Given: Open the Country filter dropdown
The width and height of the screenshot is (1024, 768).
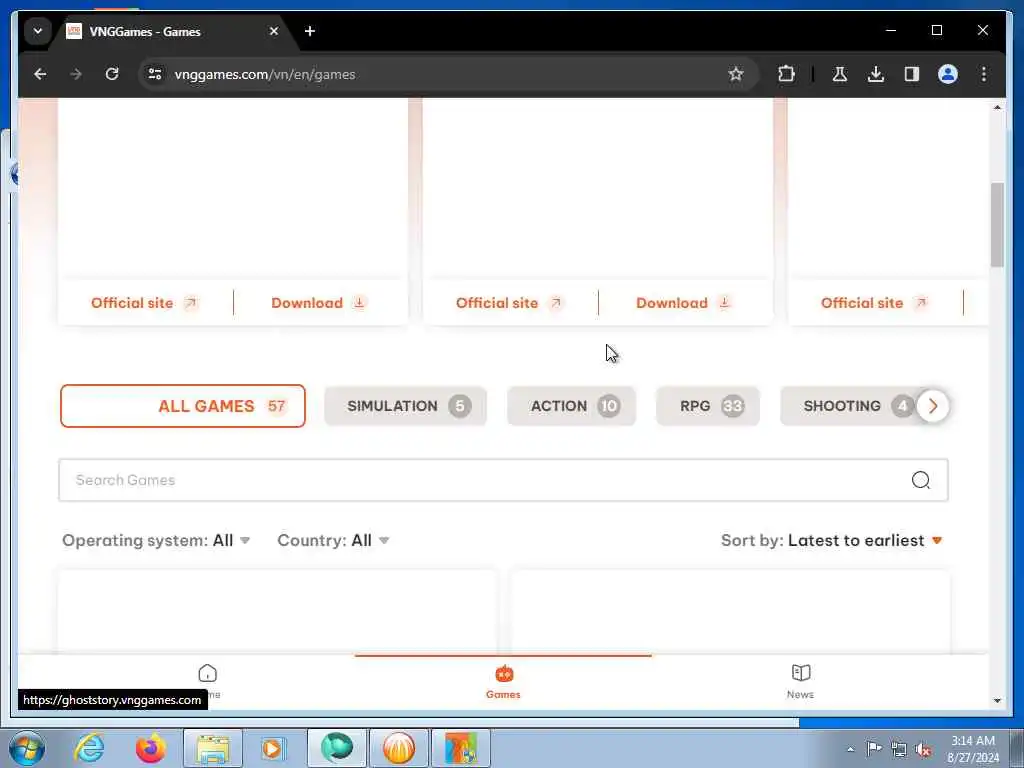Looking at the screenshot, I should tap(333, 541).
